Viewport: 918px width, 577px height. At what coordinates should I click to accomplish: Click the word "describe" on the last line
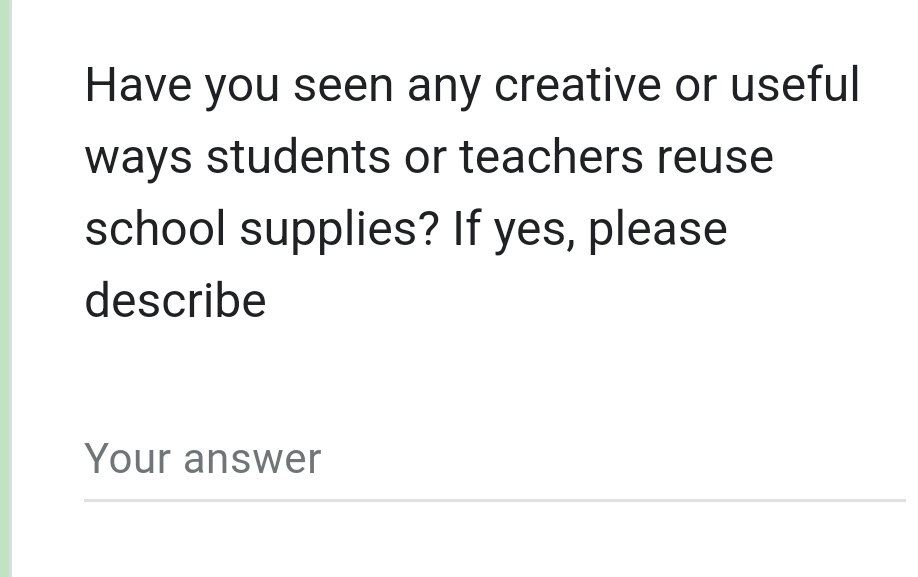coord(175,301)
